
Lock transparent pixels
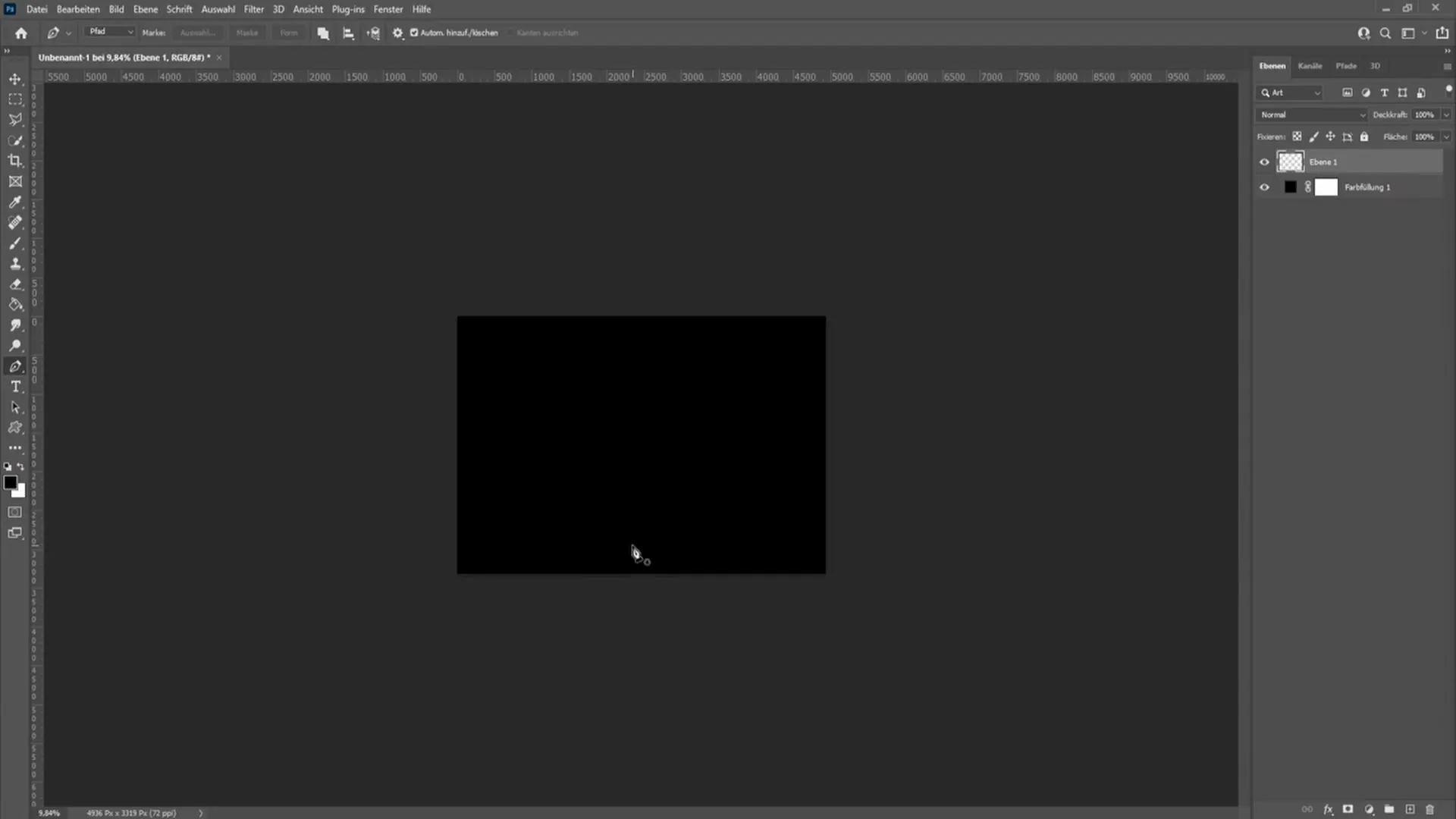point(1297,137)
